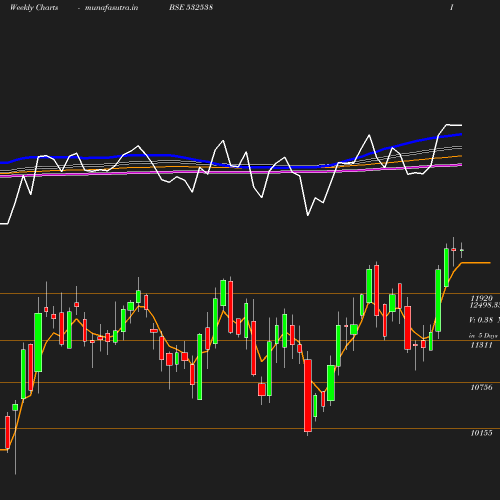Click the 12498.33 price value
The width and height of the screenshot is (500, 500).
click(485, 305)
